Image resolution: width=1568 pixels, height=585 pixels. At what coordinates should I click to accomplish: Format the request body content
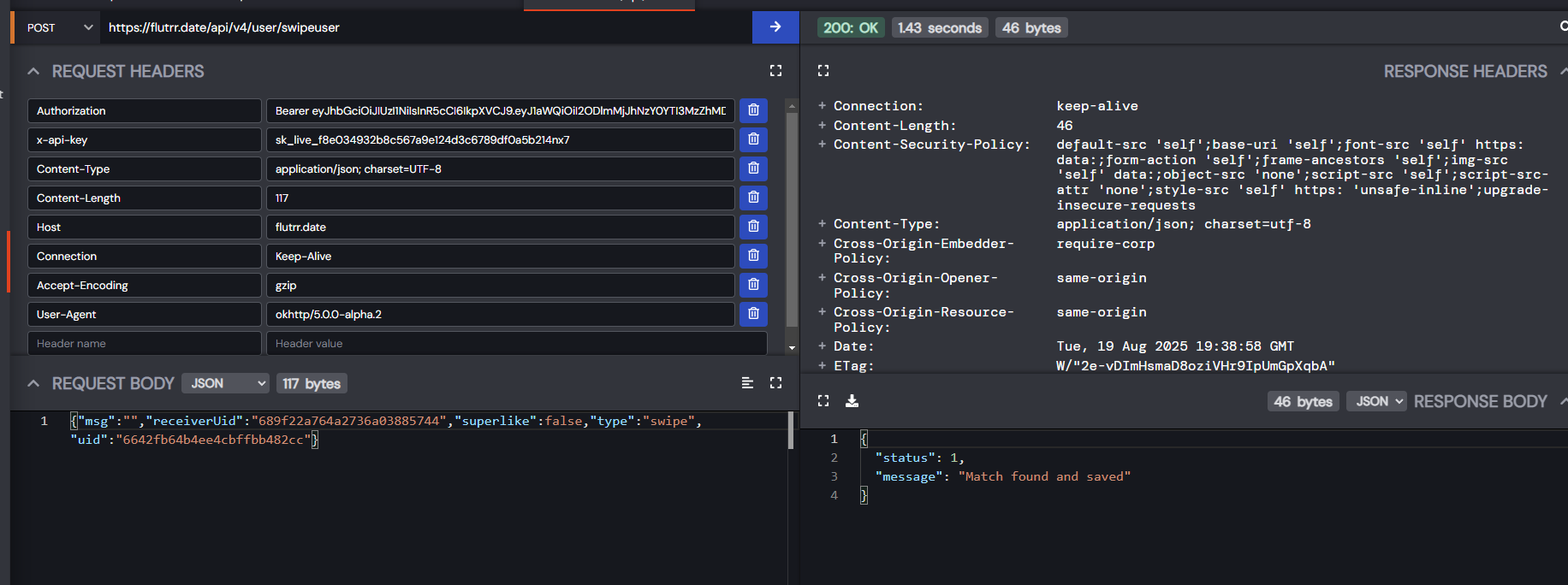(x=747, y=383)
